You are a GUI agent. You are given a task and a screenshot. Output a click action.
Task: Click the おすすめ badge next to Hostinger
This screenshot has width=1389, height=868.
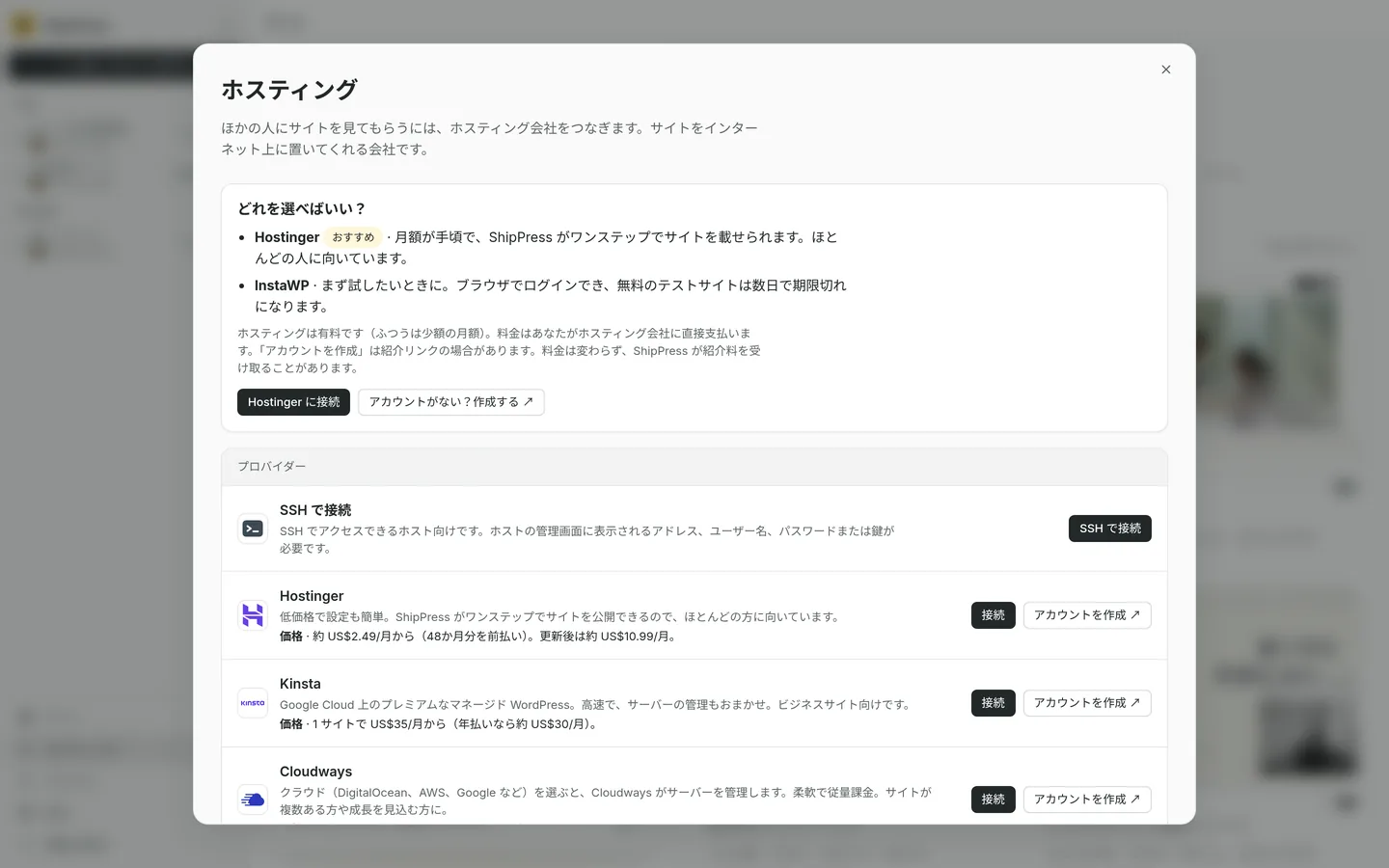click(353, 237)
